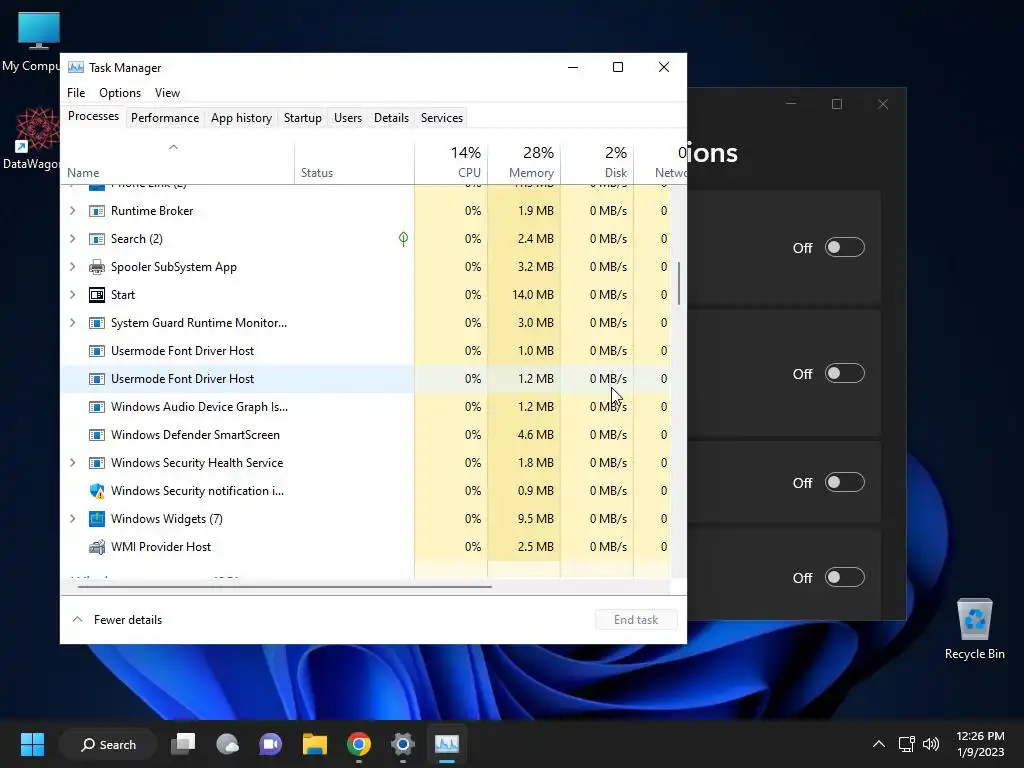The width and height of the screenshot is (1024, 768).
Task: Click the System Guard Runtime Monitor icon
Action: pyautogui.click(x=97, y=323)
